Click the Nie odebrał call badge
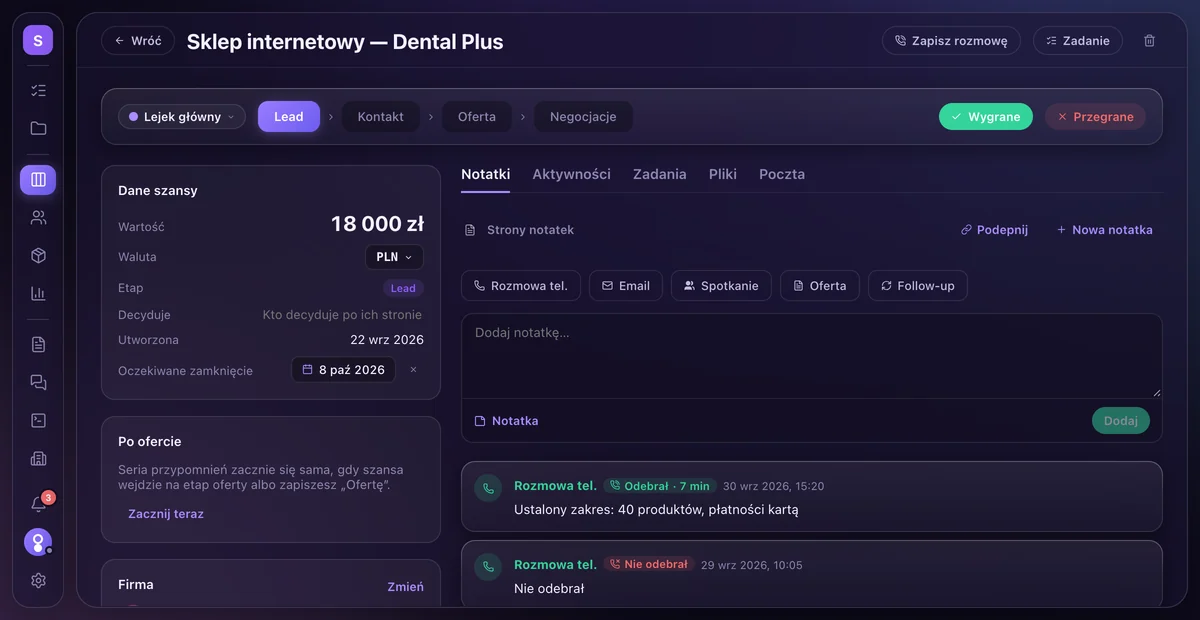The image size is (1200, 620). (x=649, y=564)
